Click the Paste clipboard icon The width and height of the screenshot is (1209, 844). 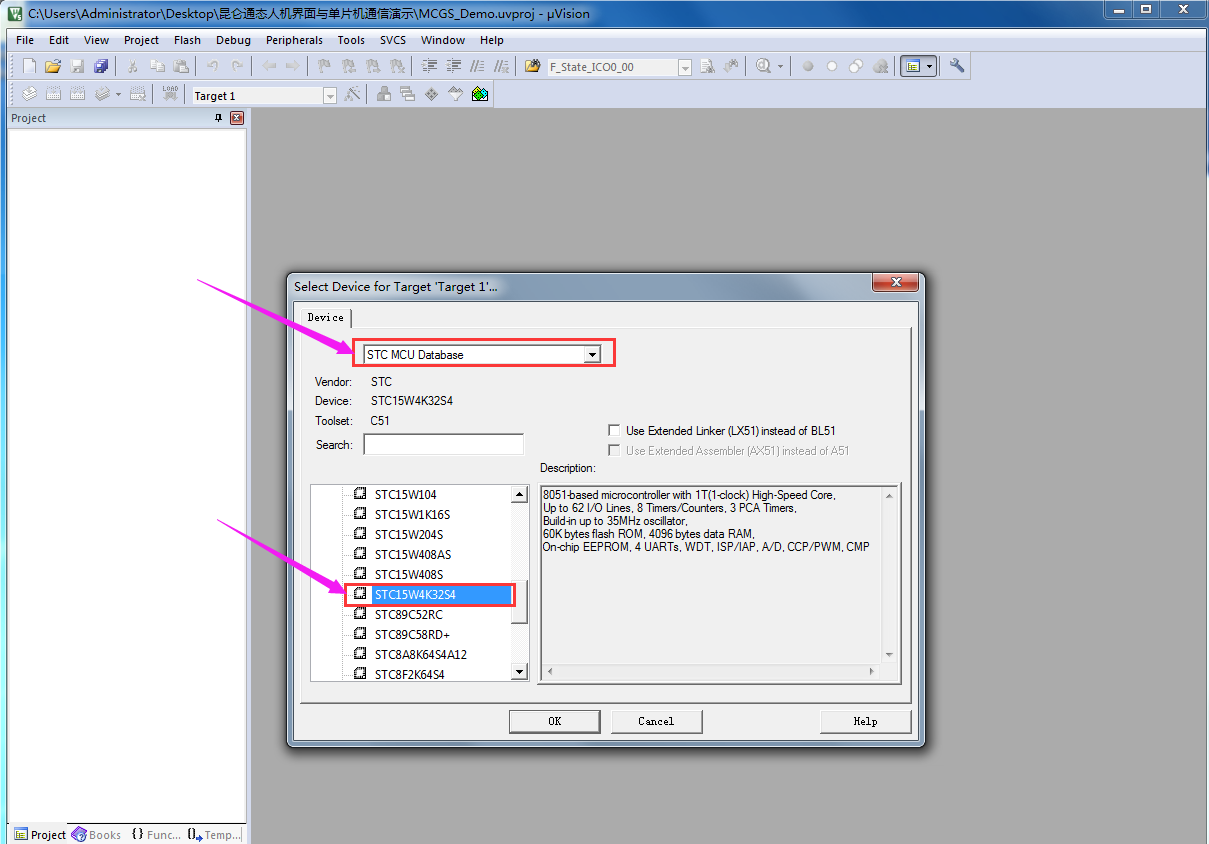pyautogui.click(x=181, y=66)
